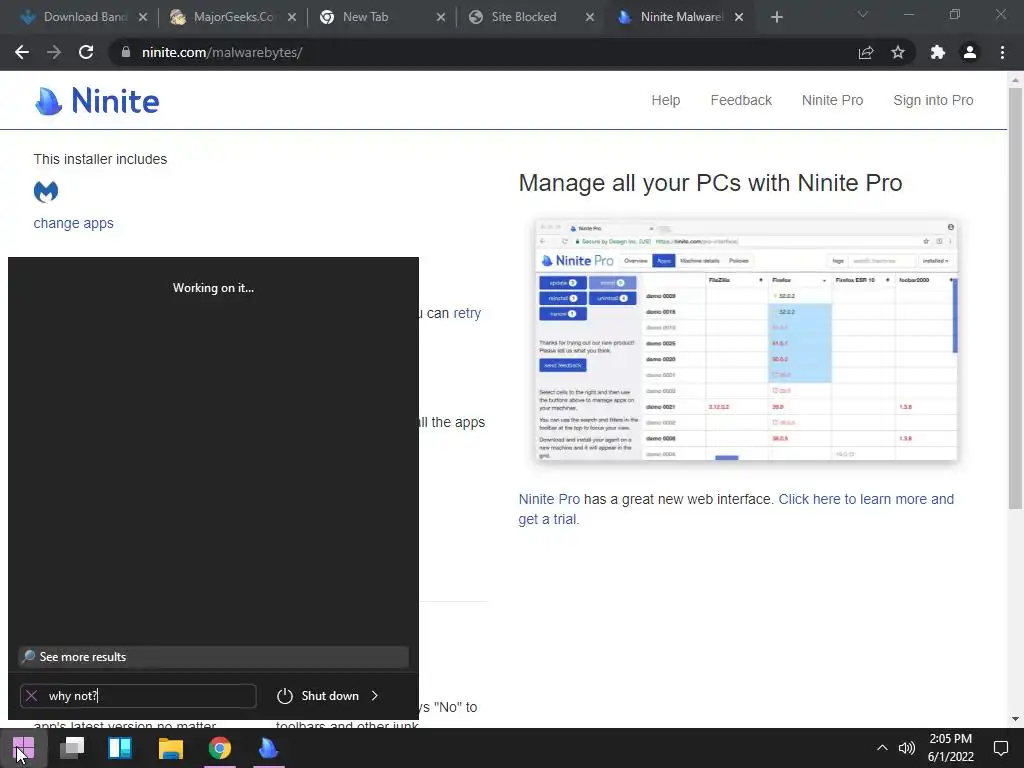
Task: Switch to the MajorGeeks.Com tab
Action: [x=232, y=17]
